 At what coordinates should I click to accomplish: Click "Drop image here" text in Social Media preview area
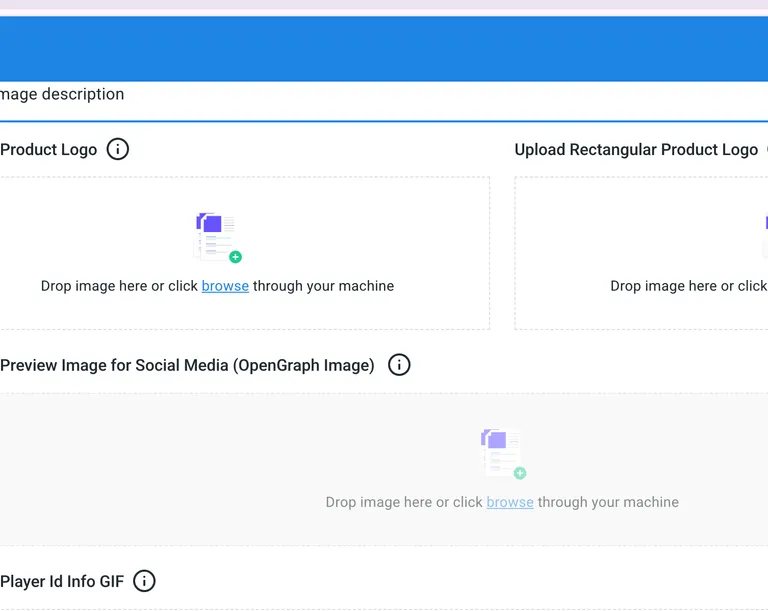[379, 502]
